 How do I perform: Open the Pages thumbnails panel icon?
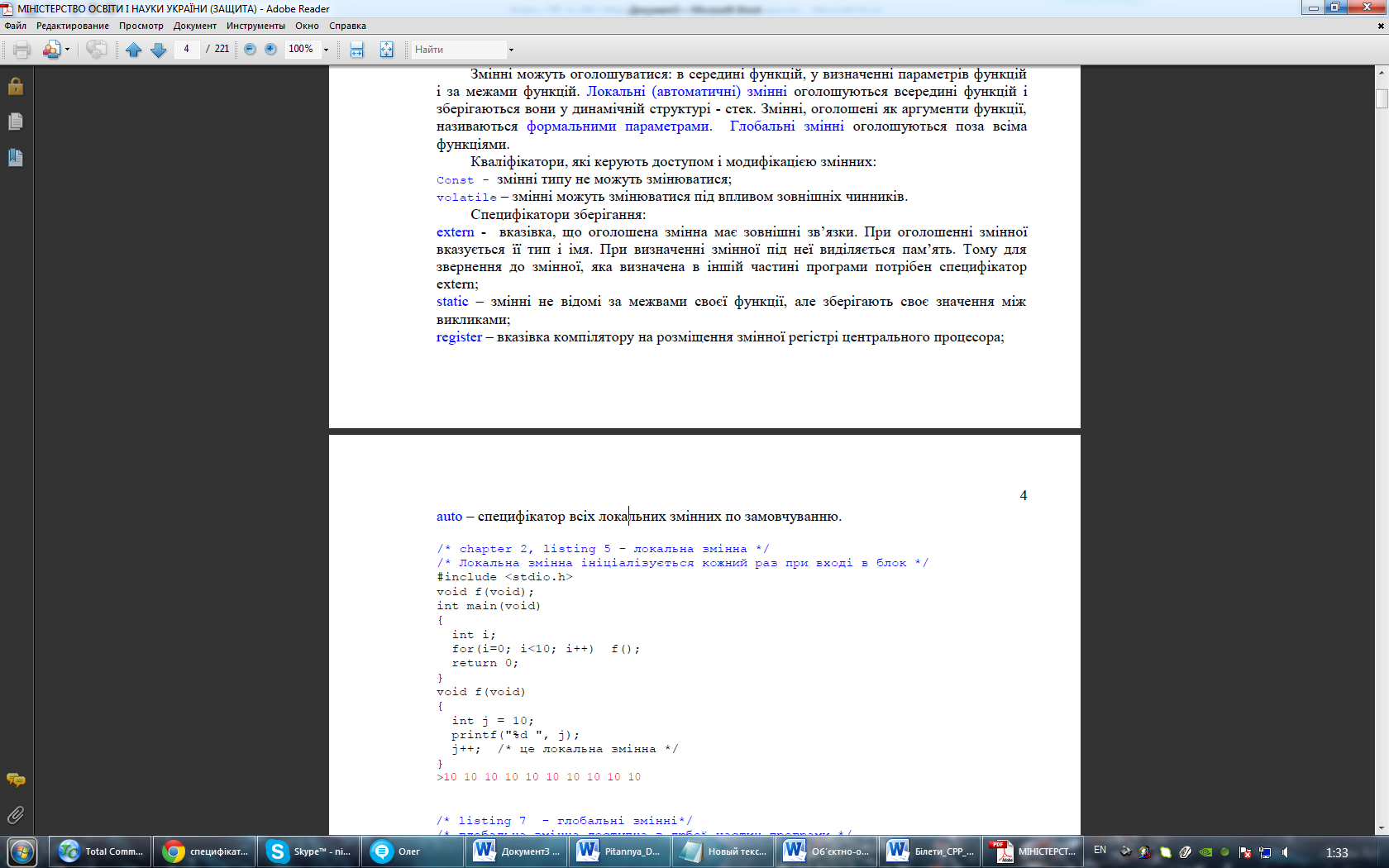click(x=16, y=122)
